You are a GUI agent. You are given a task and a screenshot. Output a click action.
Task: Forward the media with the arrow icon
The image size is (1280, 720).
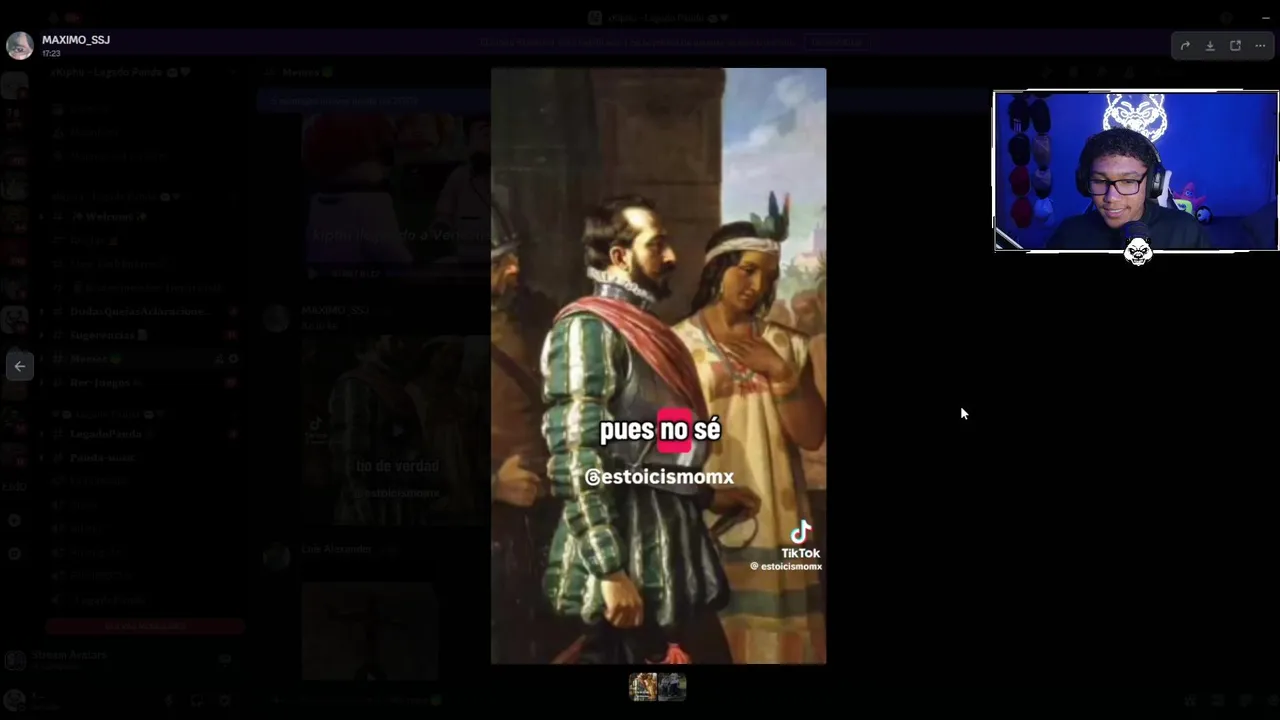tap(1185, 46)
